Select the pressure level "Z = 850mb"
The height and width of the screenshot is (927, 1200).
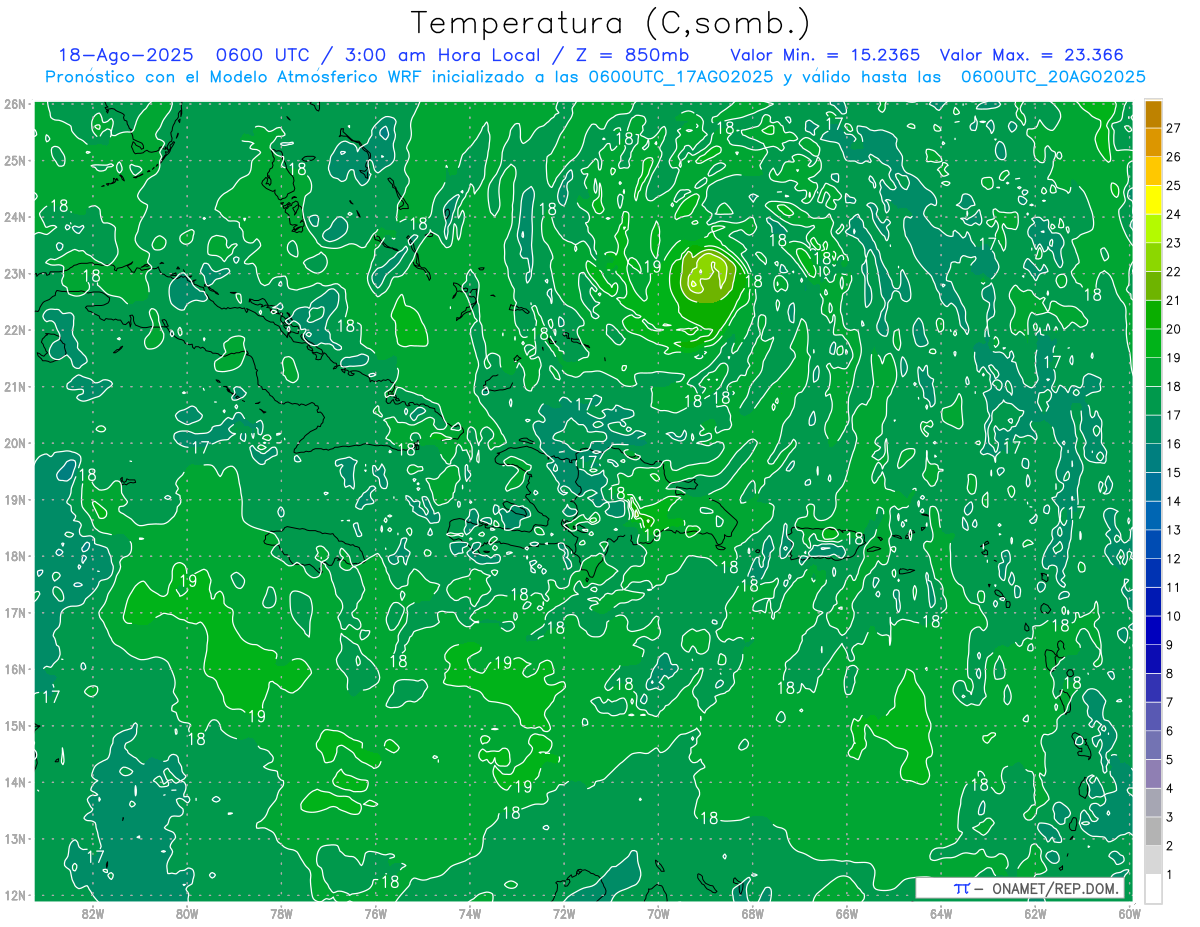coord(635,56)
